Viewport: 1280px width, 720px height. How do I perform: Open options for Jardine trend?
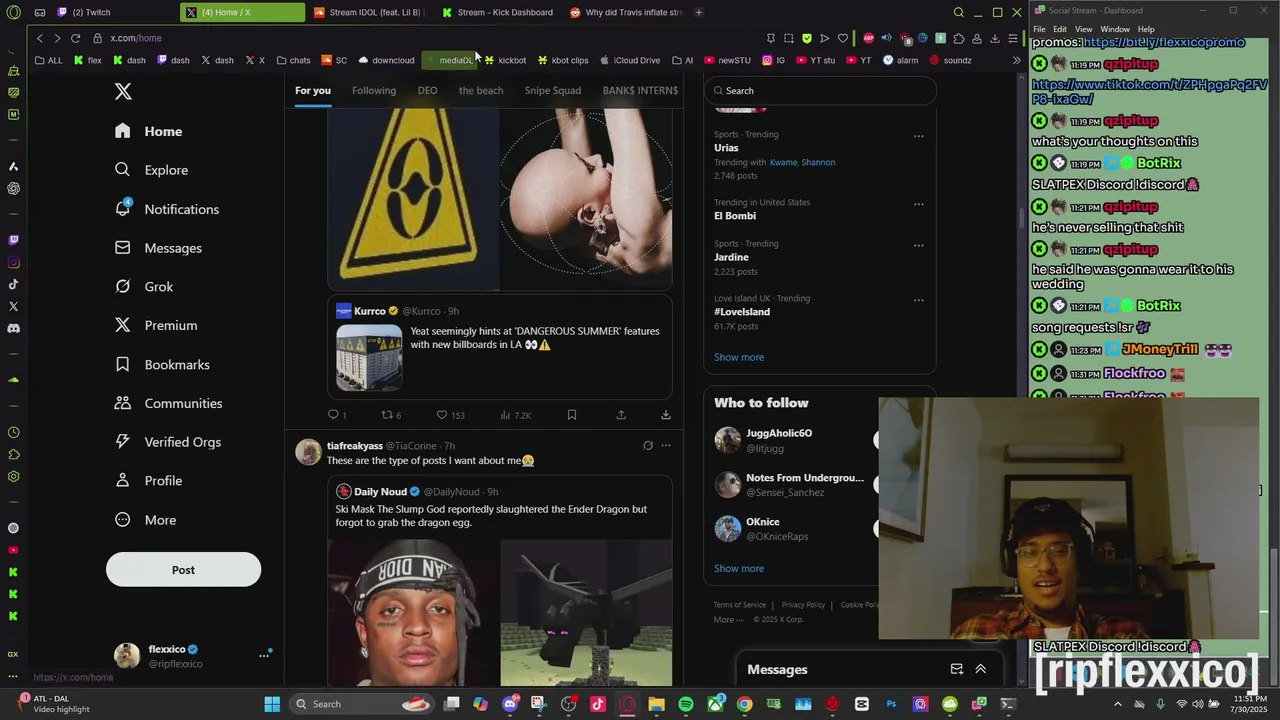918,245
